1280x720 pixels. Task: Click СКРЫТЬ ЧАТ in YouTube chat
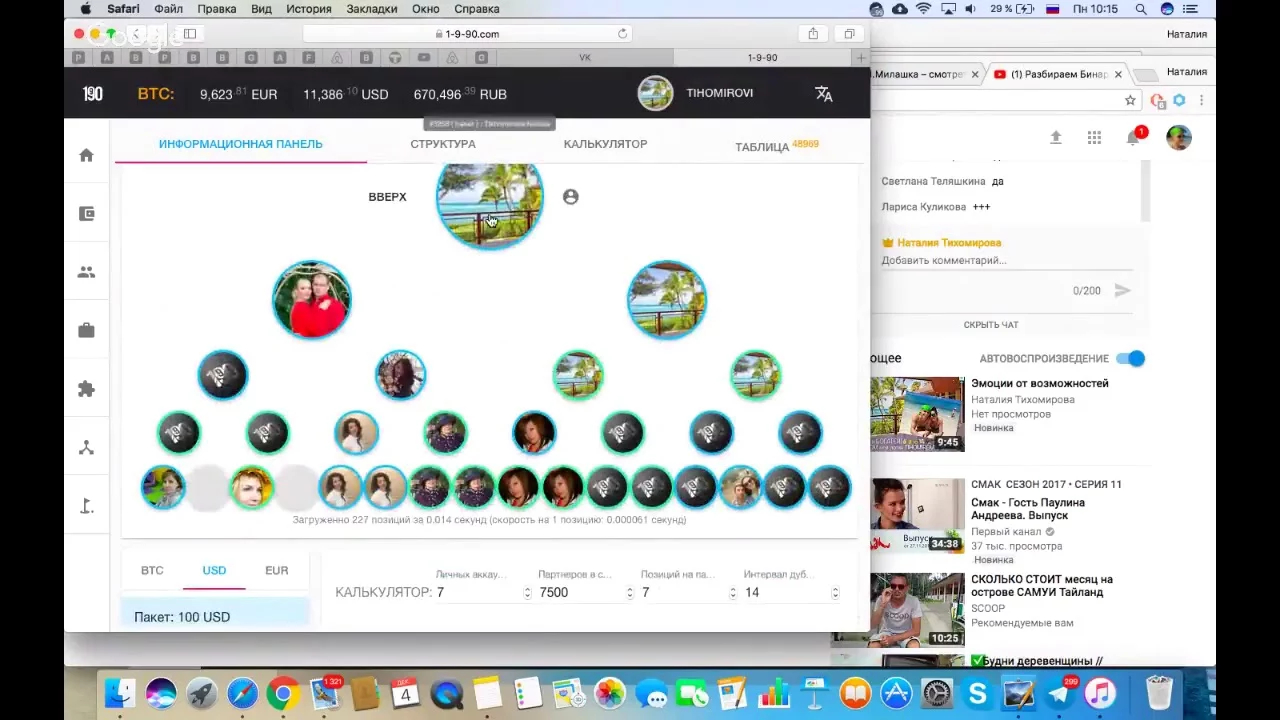pyautogui.click(x=991, y=325)
